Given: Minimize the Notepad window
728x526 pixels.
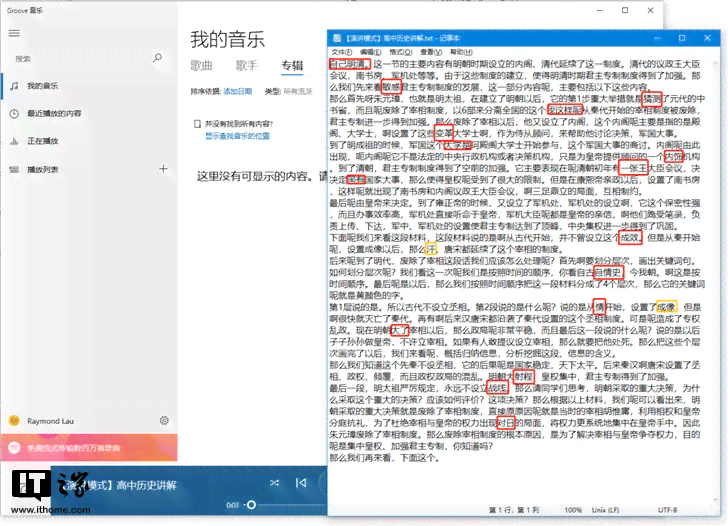Looking at the screenshot, I should click(657, 38).
